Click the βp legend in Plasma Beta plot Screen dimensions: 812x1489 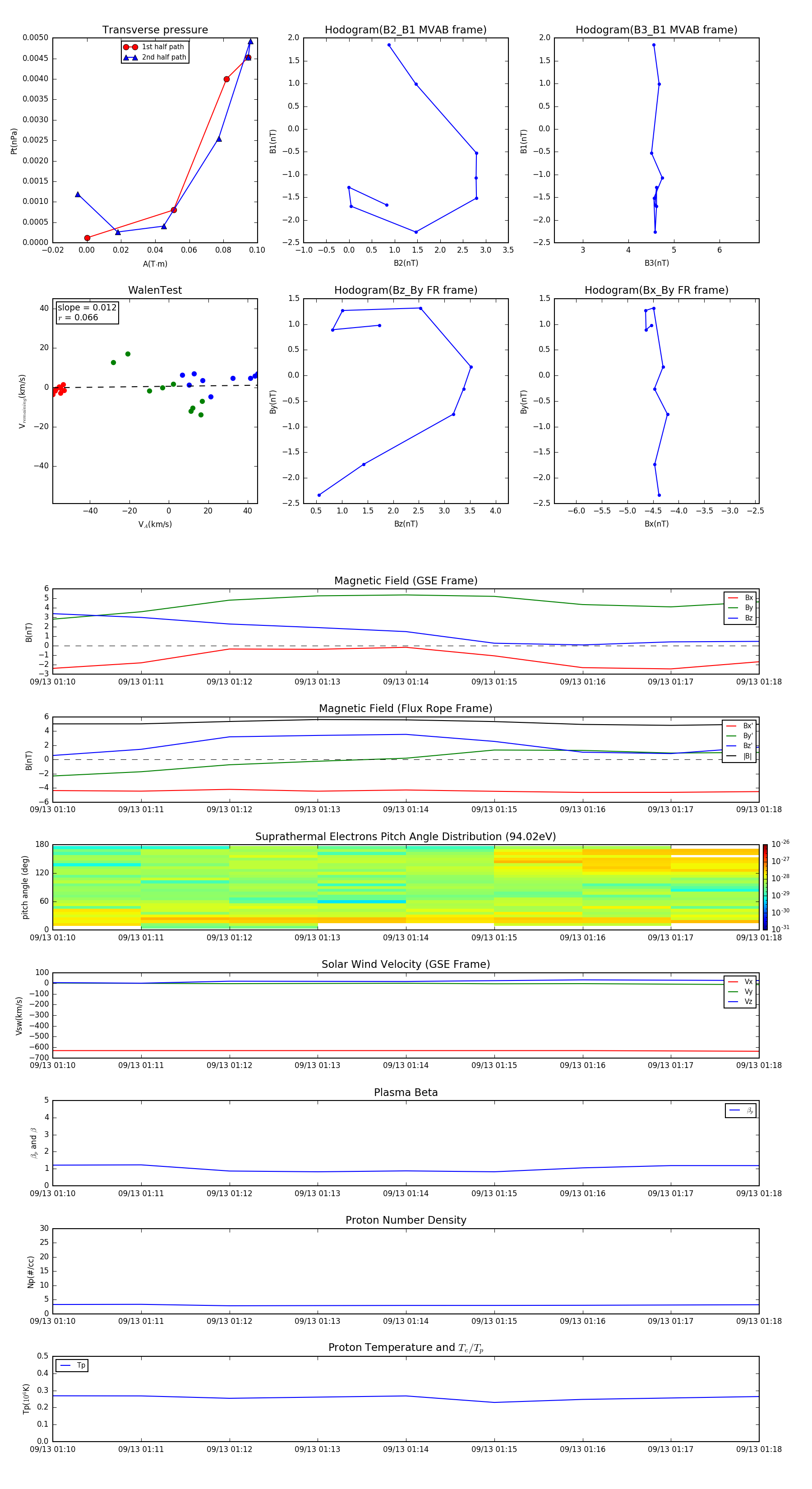[x=741, y=1110]
